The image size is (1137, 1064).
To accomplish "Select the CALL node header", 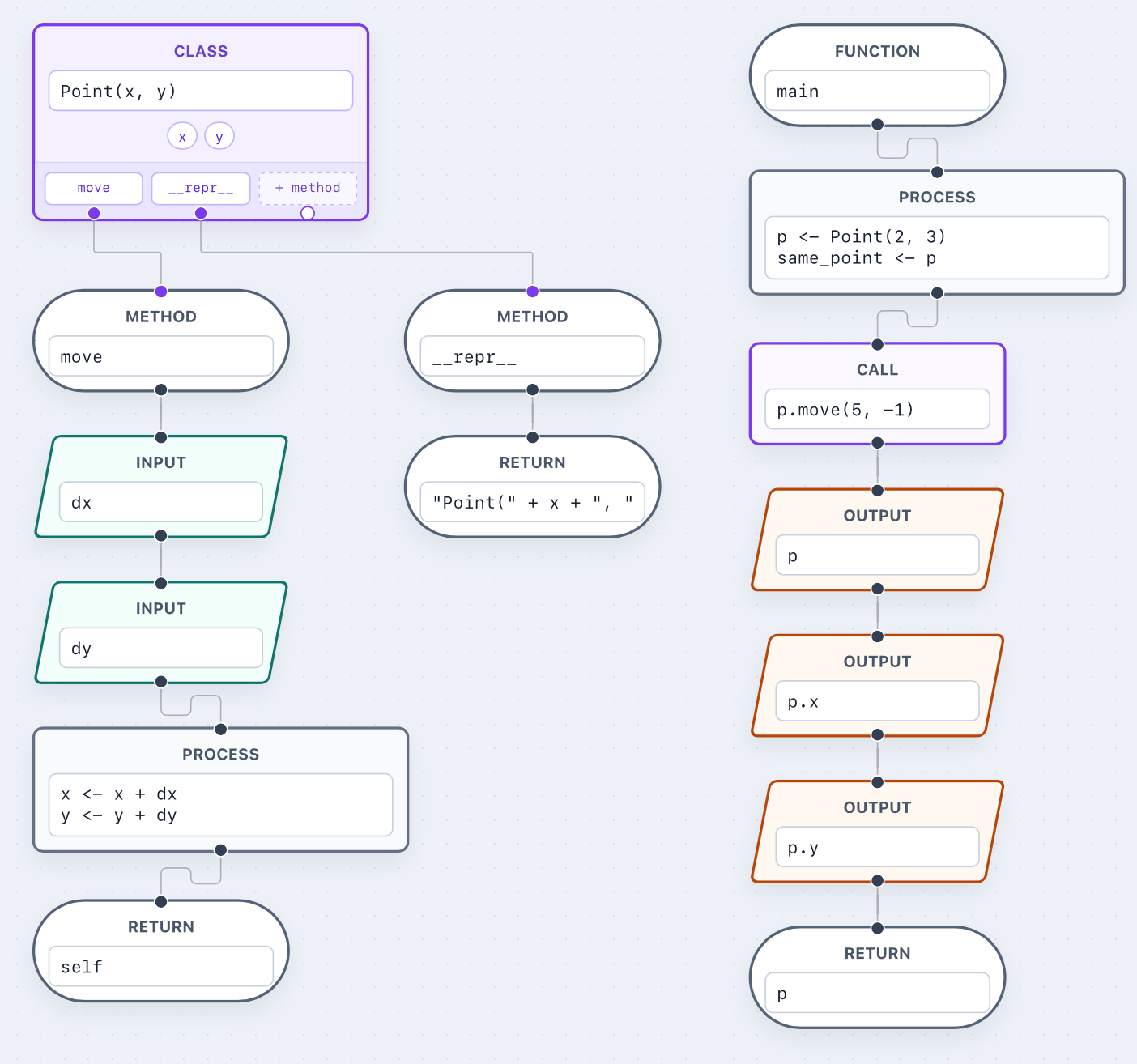I will pos(878,369).
